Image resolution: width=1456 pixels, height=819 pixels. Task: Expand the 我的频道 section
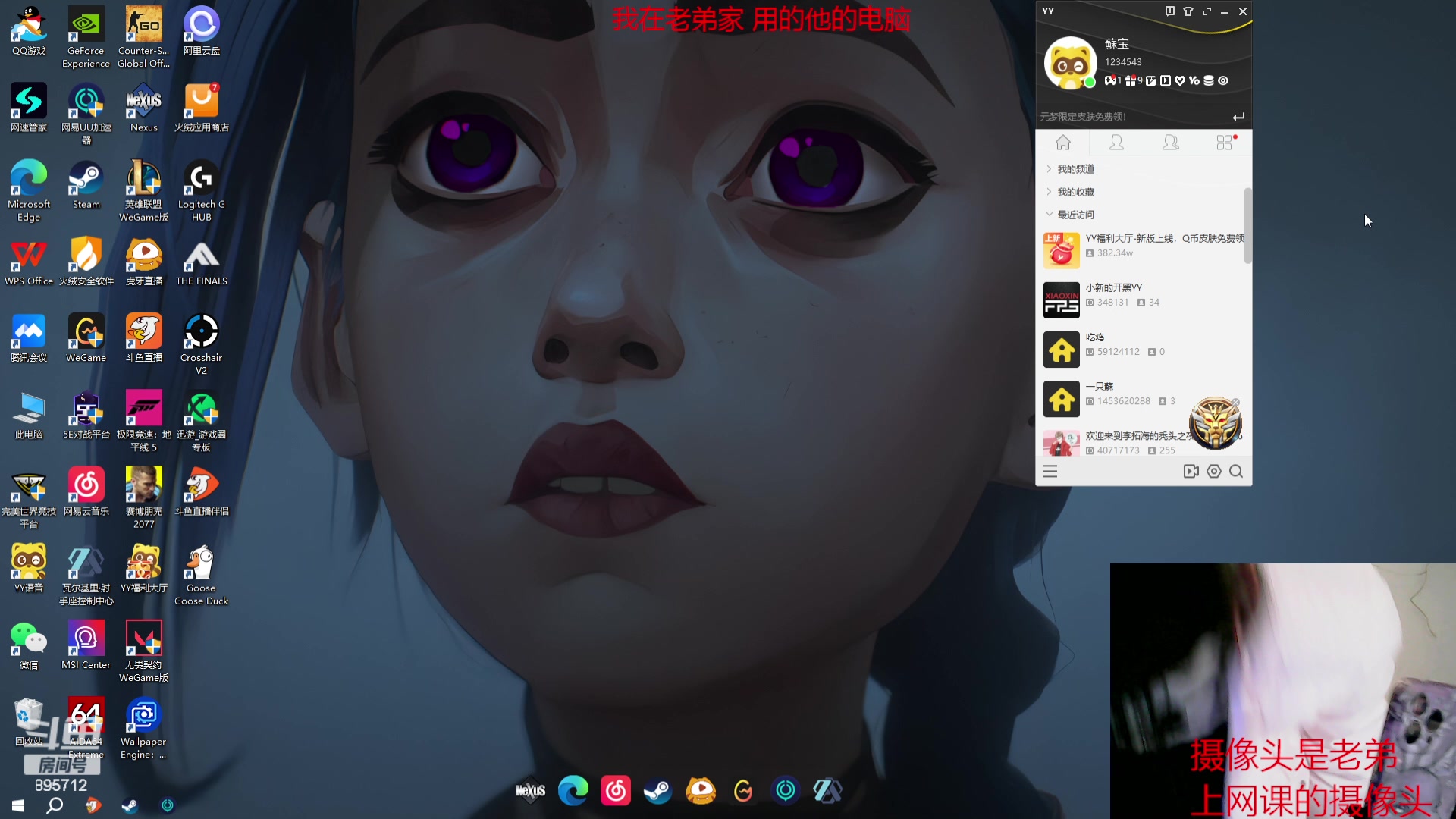tap(1075, 168)
